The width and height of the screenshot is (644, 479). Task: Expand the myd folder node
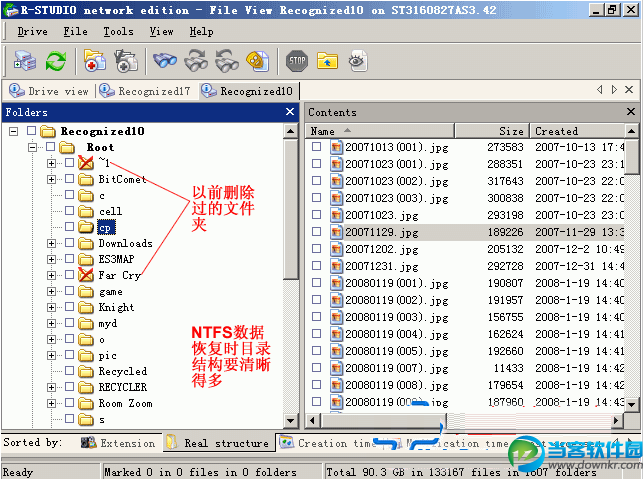[x=51, y=324]
